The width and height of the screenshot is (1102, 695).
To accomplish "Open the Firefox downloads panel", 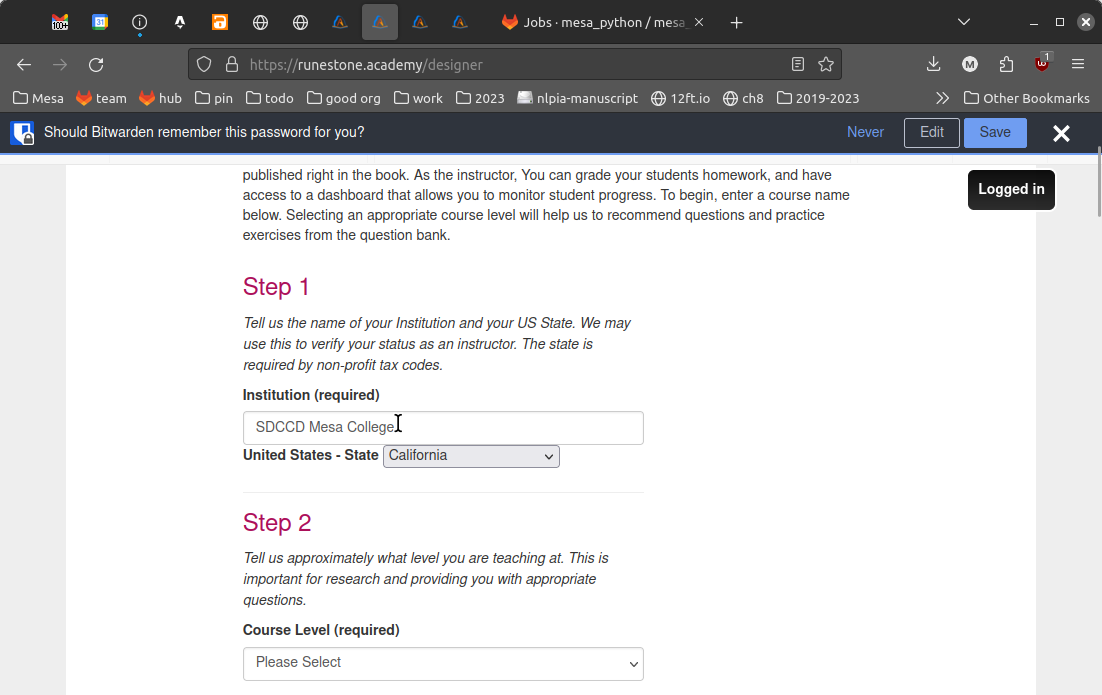I will point(933,65).
